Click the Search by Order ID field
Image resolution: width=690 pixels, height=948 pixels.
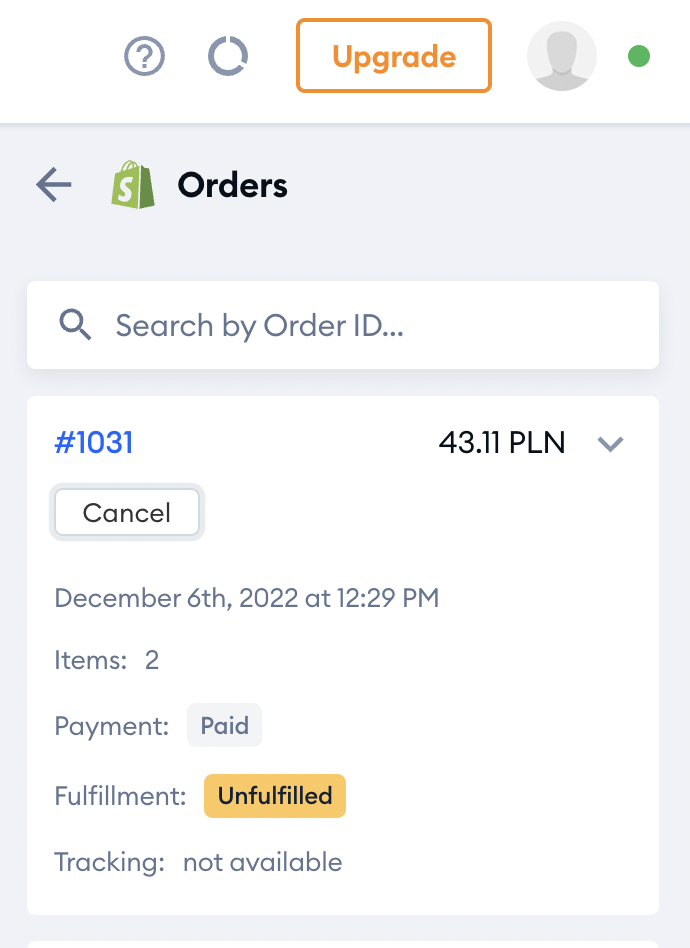[x=342, y=325]
